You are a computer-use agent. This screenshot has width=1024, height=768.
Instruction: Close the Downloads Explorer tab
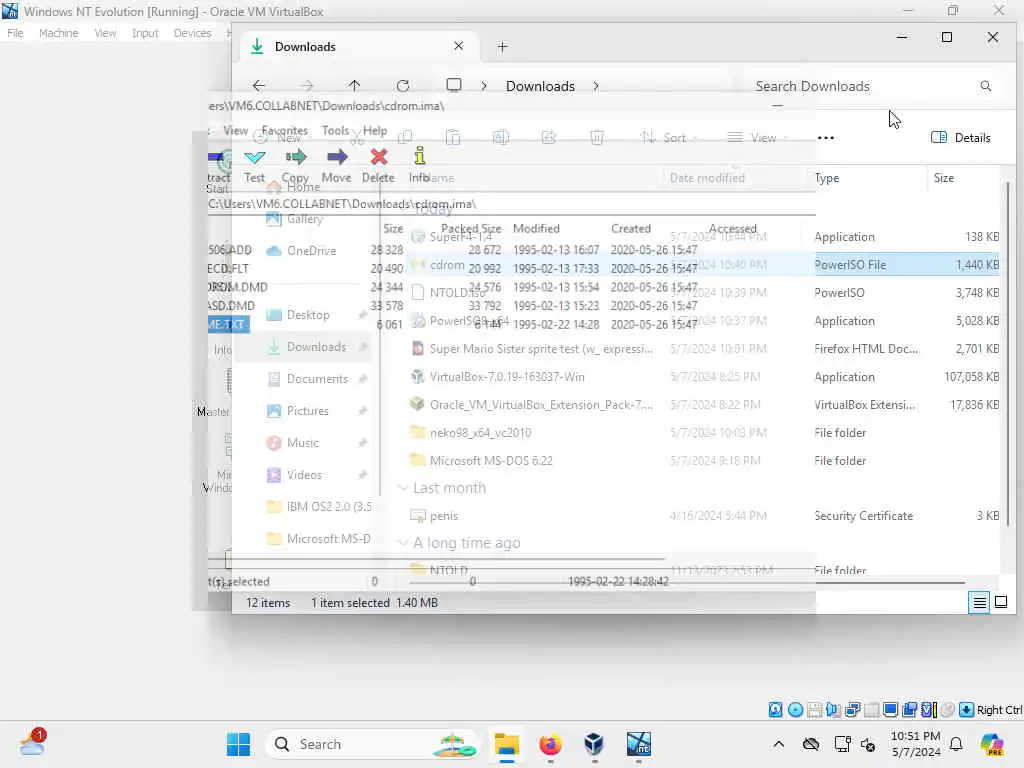(458, 46)
